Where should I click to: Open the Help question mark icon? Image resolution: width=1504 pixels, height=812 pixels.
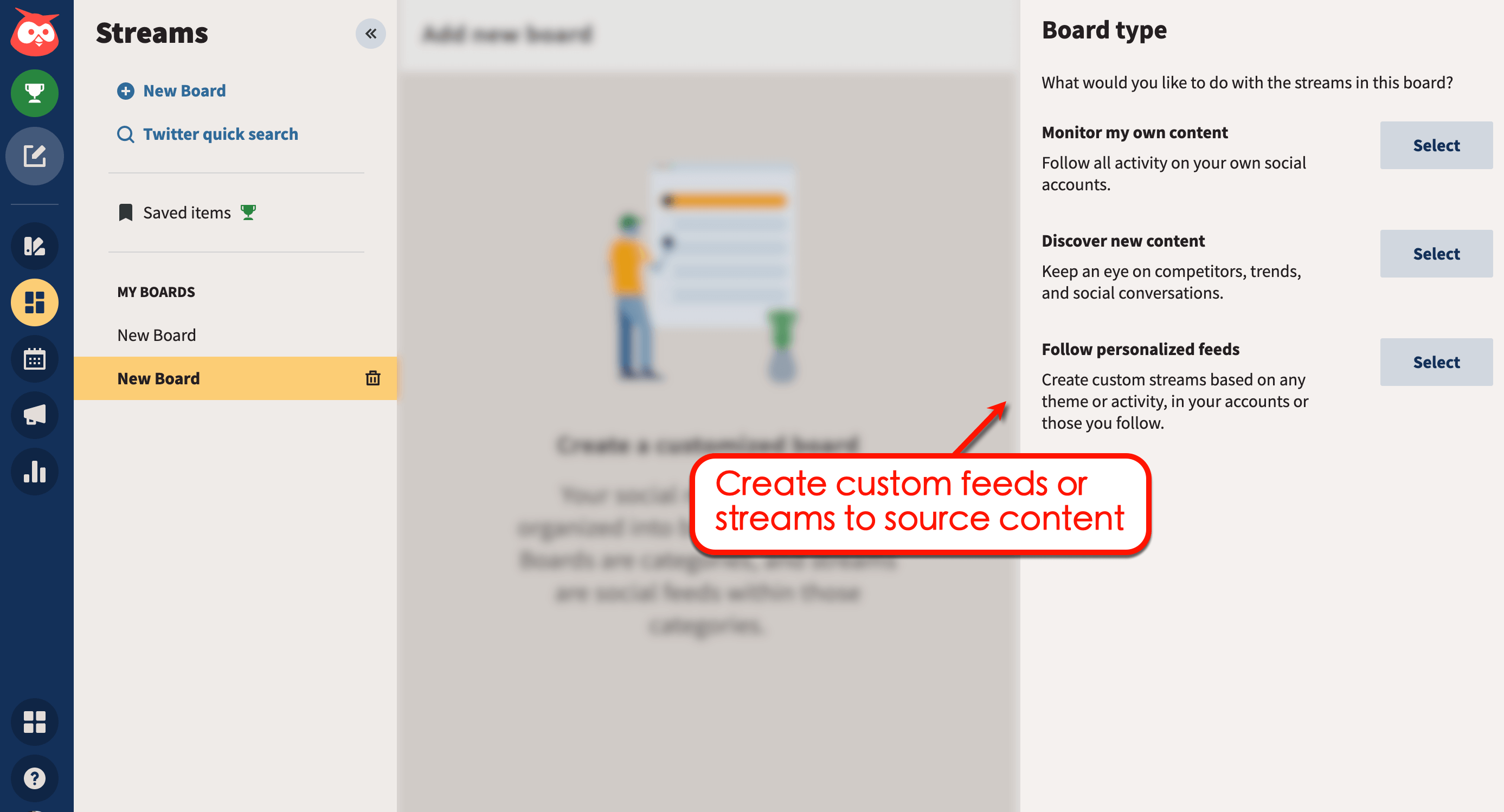point(35,778)
